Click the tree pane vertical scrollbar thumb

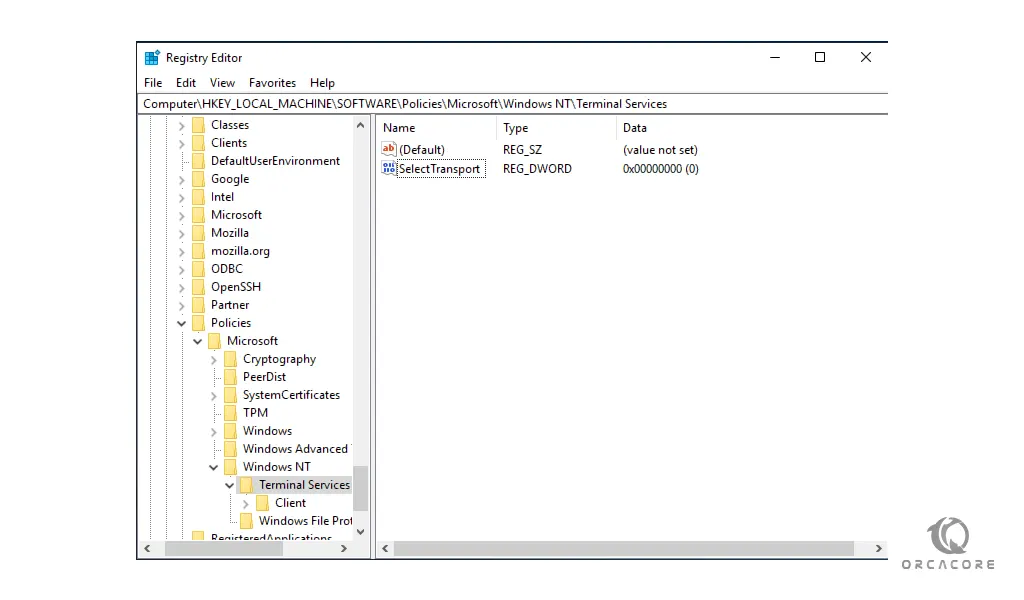pyautogui.click(x=360, y=488)
